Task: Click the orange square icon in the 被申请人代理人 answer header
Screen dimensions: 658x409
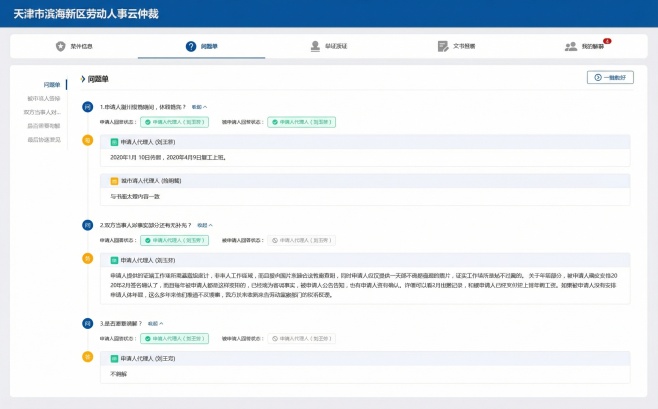Action: [114, 181]
